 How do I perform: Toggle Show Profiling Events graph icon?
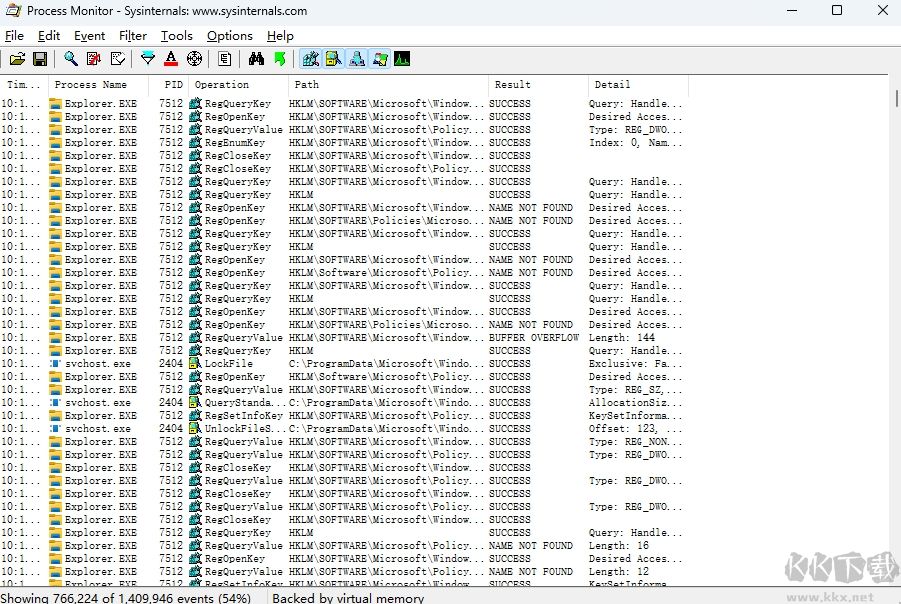pos(402,59)
